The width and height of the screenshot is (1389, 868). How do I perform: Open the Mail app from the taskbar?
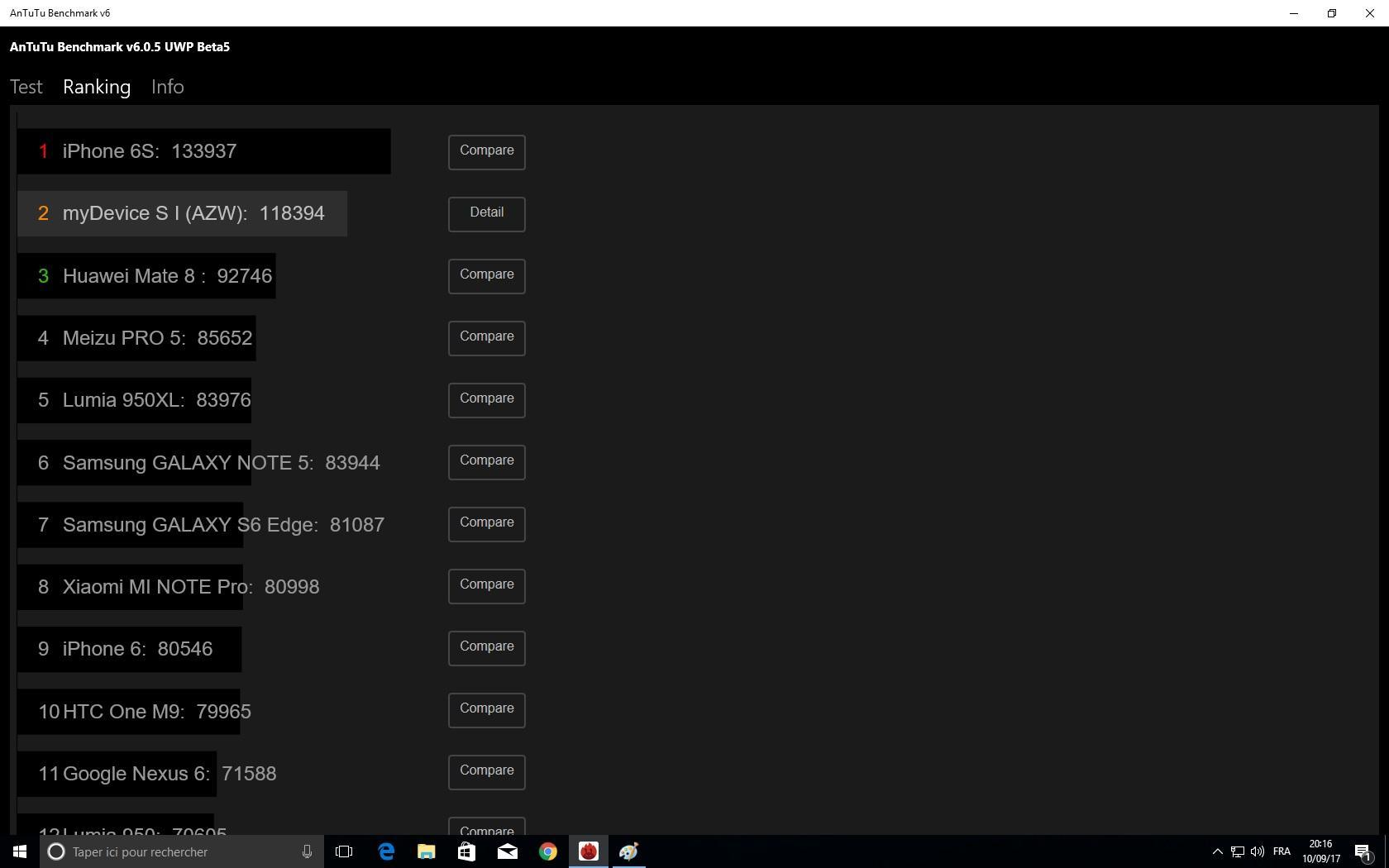pyautogui.click(x=507, y=851)
